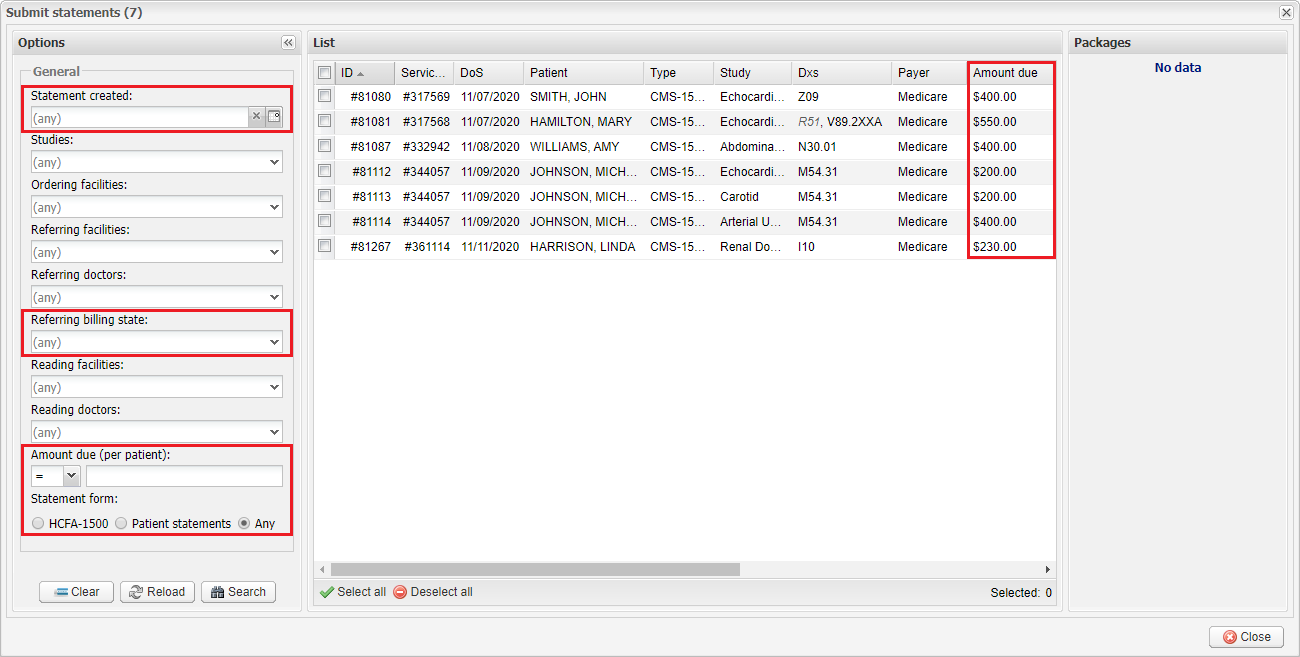Check the row for HARRISON, LINDA
Viewport: 1300px width, 657px height.
click(x=324, y=246)
